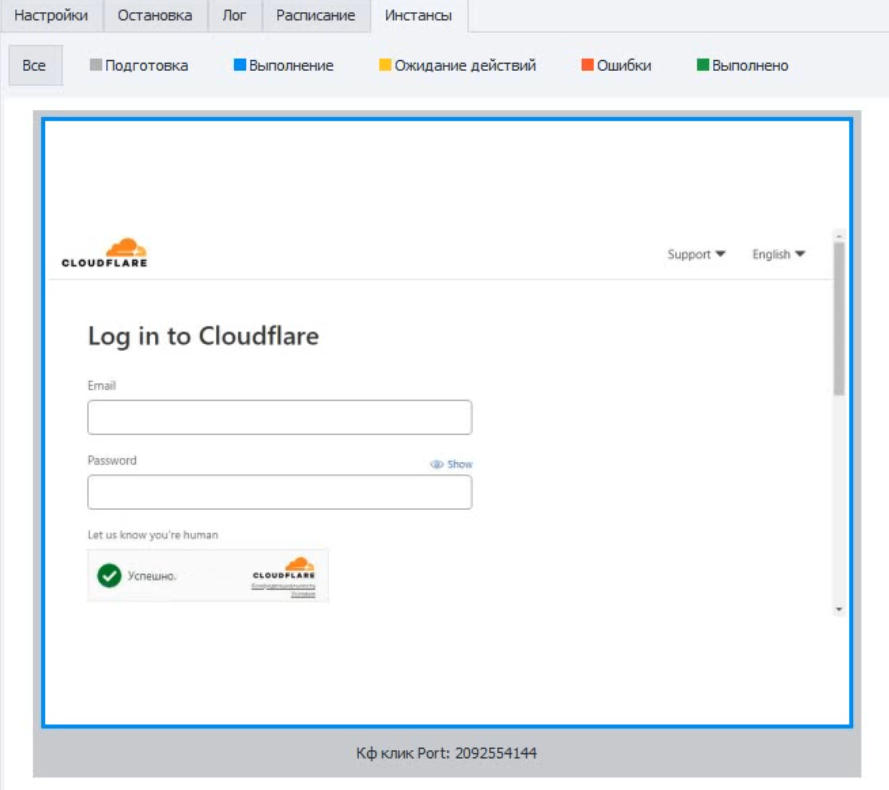Click the 'Успешно' captcha status text
Image resolution: width=889 pixels, height=790 pixels.
151,576
